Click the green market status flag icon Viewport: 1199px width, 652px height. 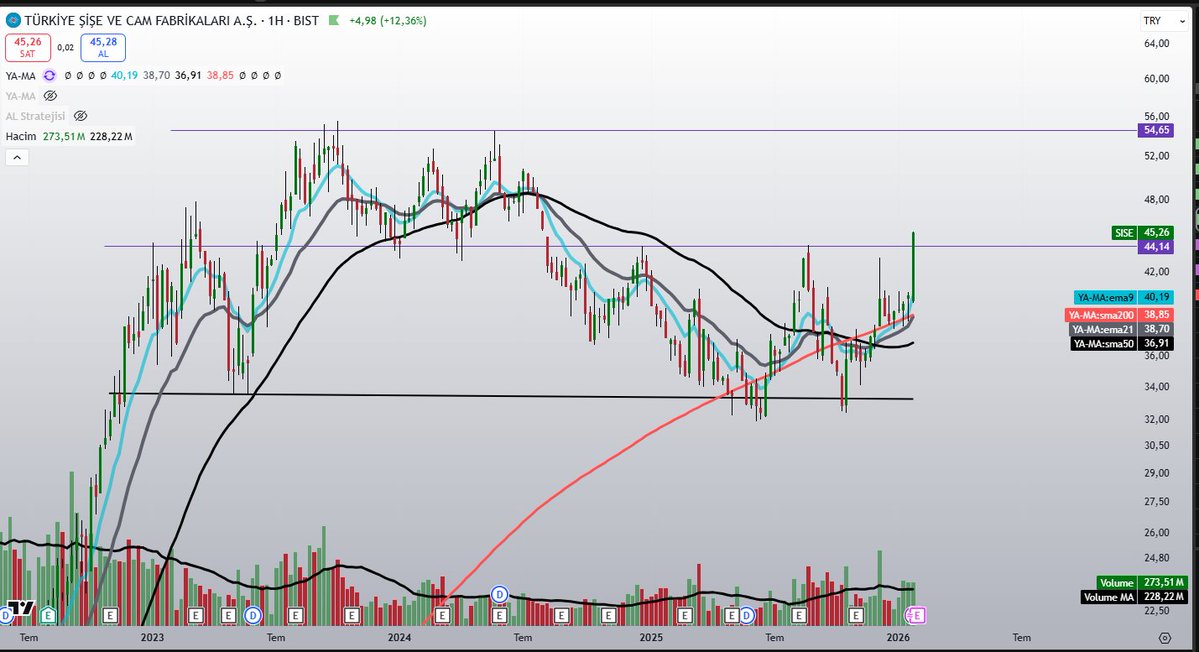(x=333, y=21)
